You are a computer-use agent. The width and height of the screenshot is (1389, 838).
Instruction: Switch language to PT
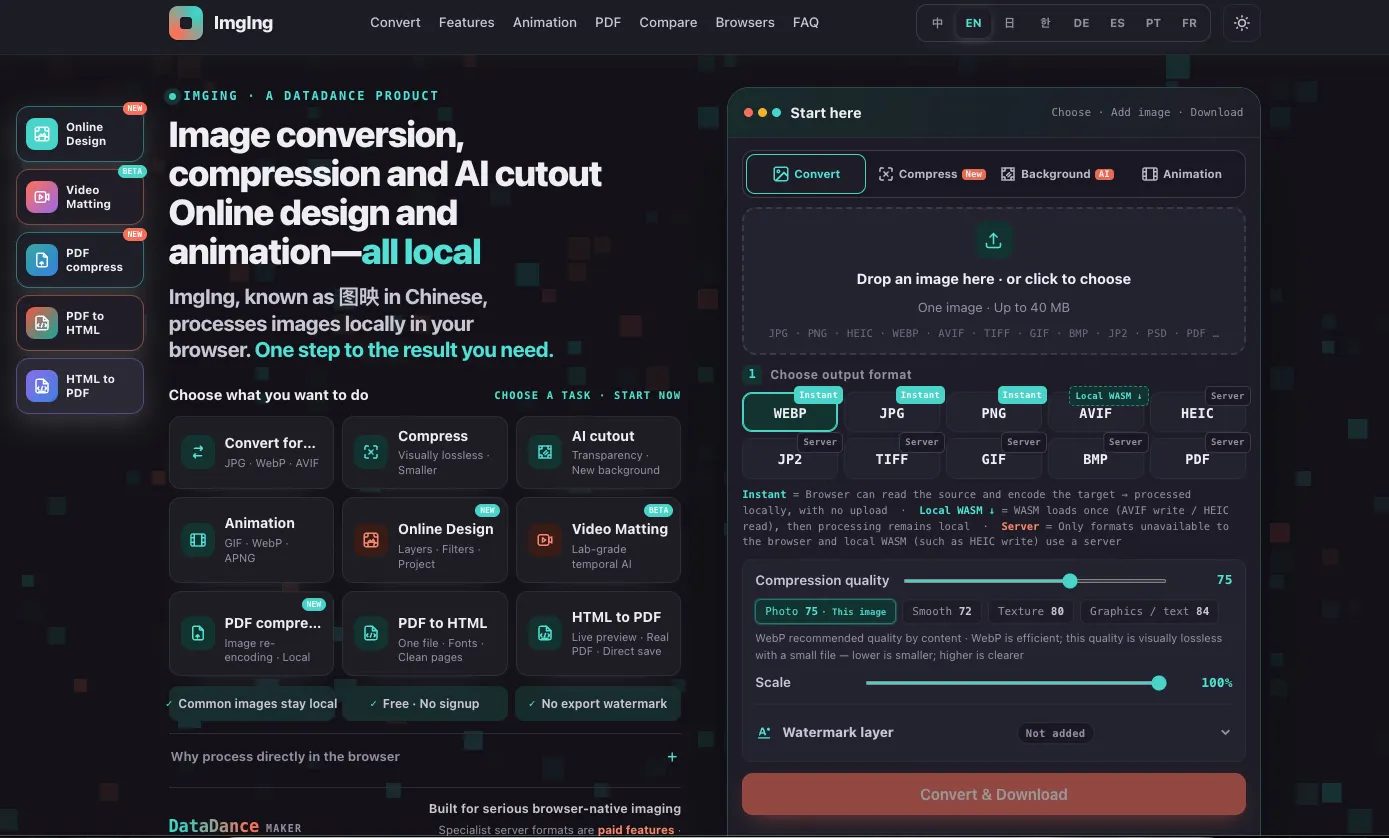pyautogui.click(x=1153, y=23)
